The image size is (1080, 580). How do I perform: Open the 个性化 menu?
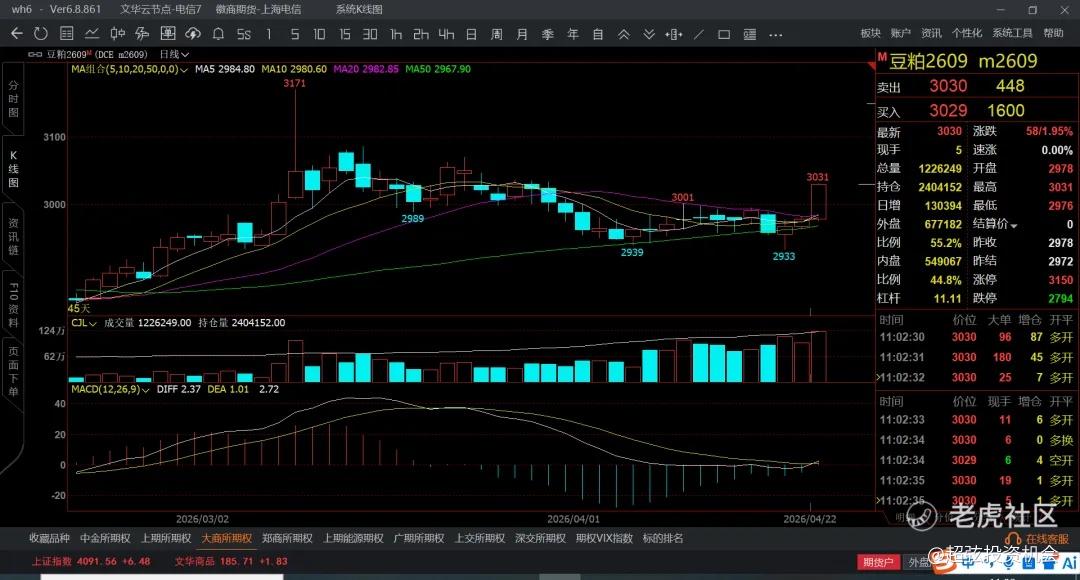[966, 33]
